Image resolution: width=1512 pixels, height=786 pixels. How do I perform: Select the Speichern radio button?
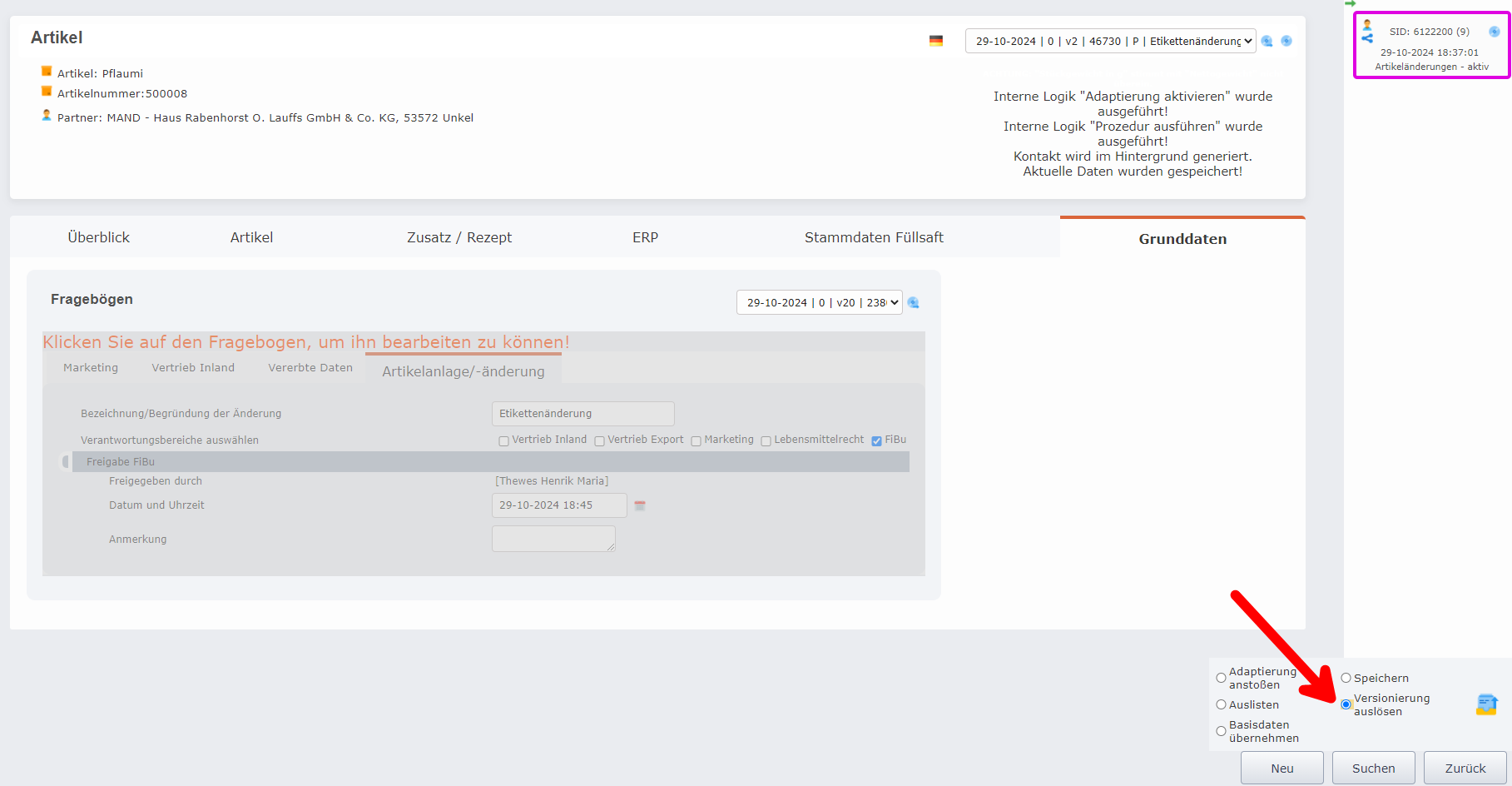[x=1346, y=677]
